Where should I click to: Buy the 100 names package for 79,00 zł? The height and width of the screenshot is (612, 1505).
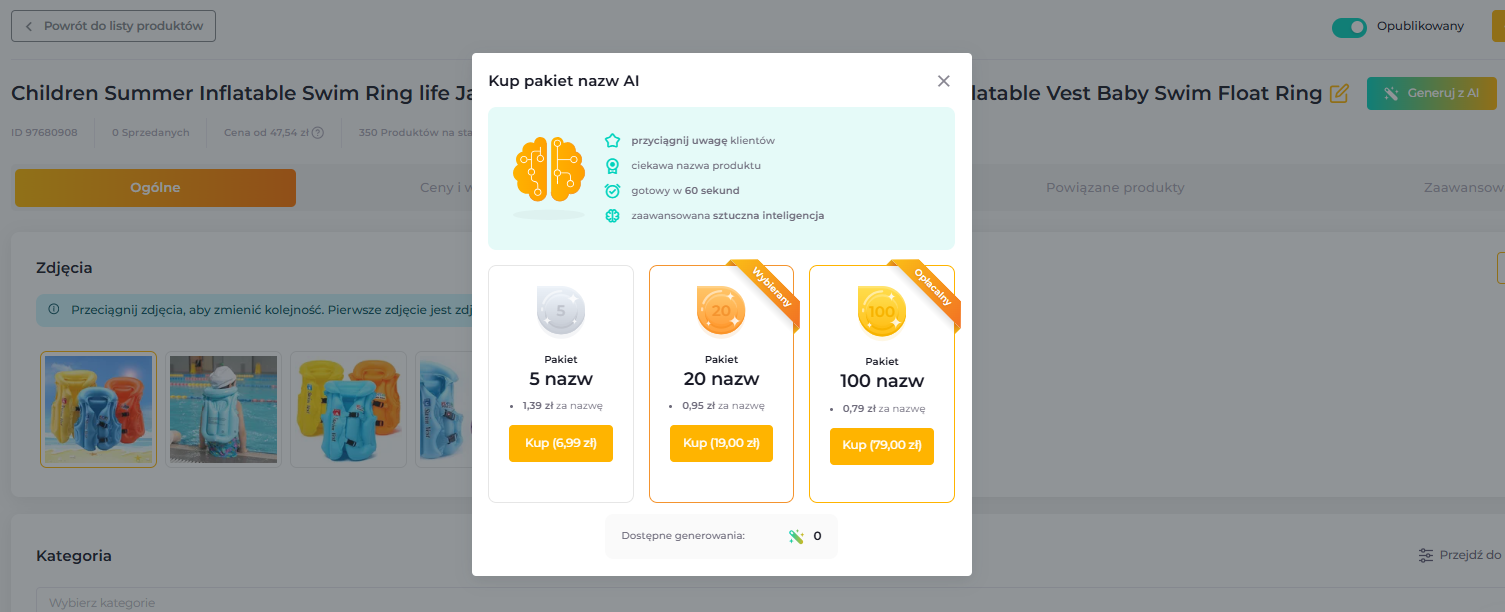tap(882, 446)
